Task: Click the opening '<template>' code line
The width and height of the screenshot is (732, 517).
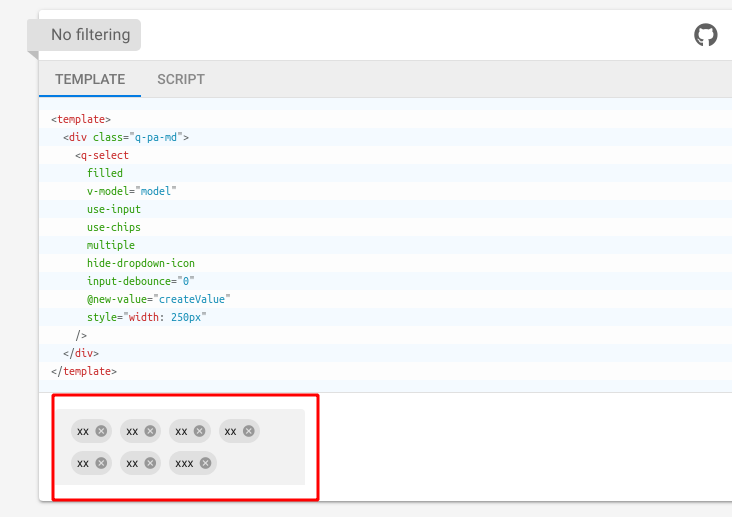Action: [81, 119]
